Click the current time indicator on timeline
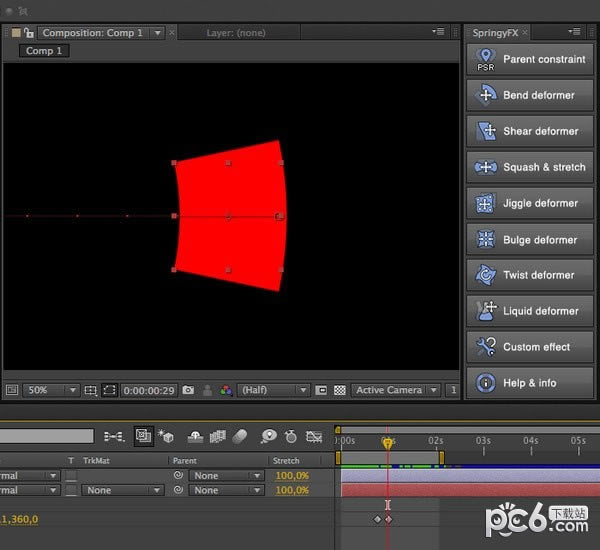 388,443
